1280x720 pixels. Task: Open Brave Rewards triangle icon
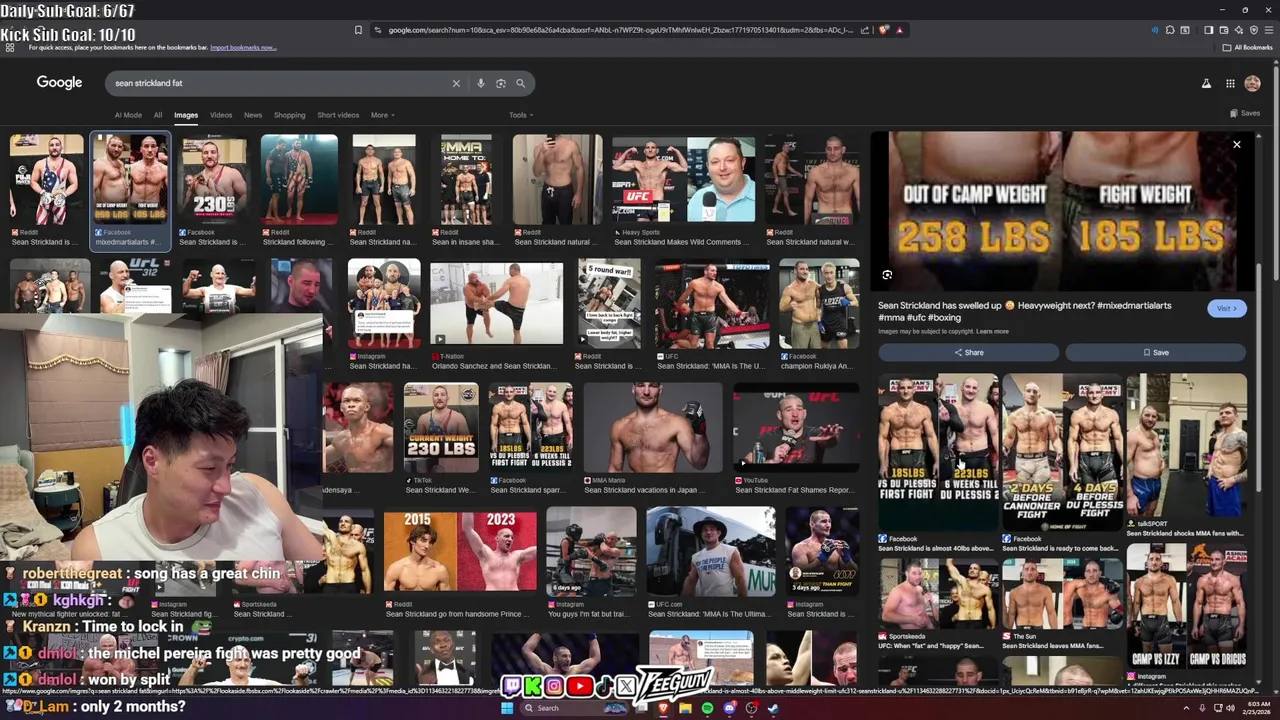tap(900, 30)
